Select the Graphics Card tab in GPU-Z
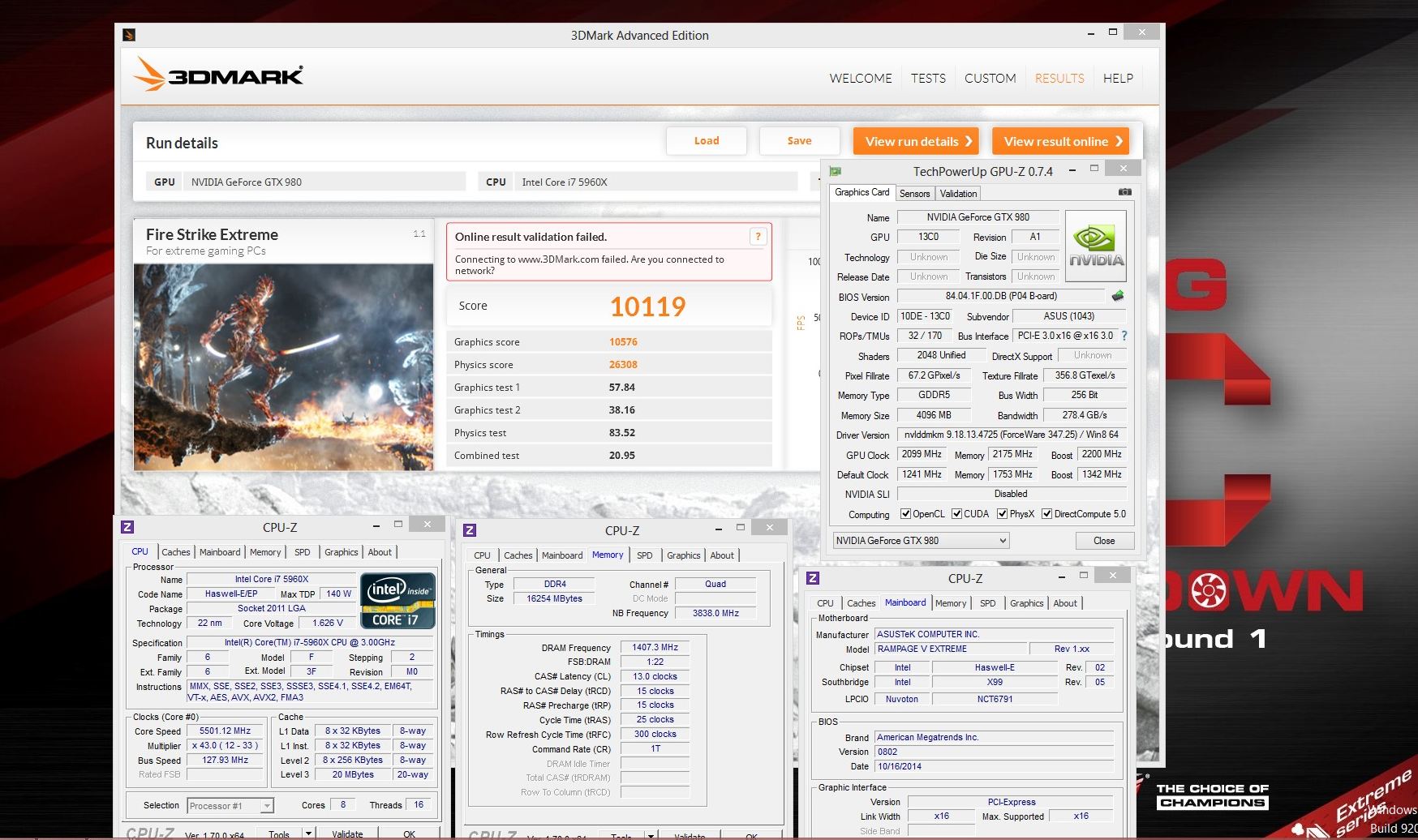 click(x=862, y=192)
